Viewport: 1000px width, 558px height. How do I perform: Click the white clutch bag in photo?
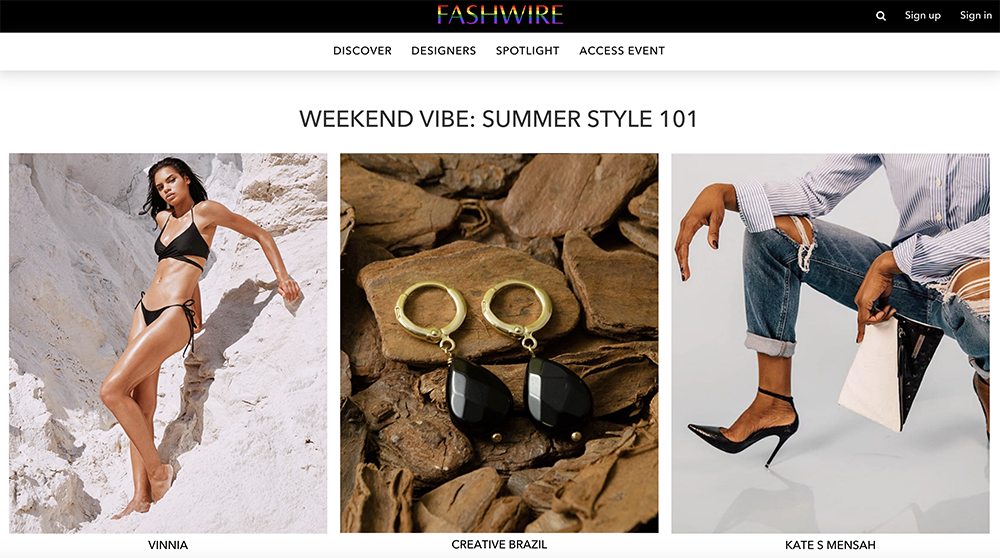(x=871, y=373)
